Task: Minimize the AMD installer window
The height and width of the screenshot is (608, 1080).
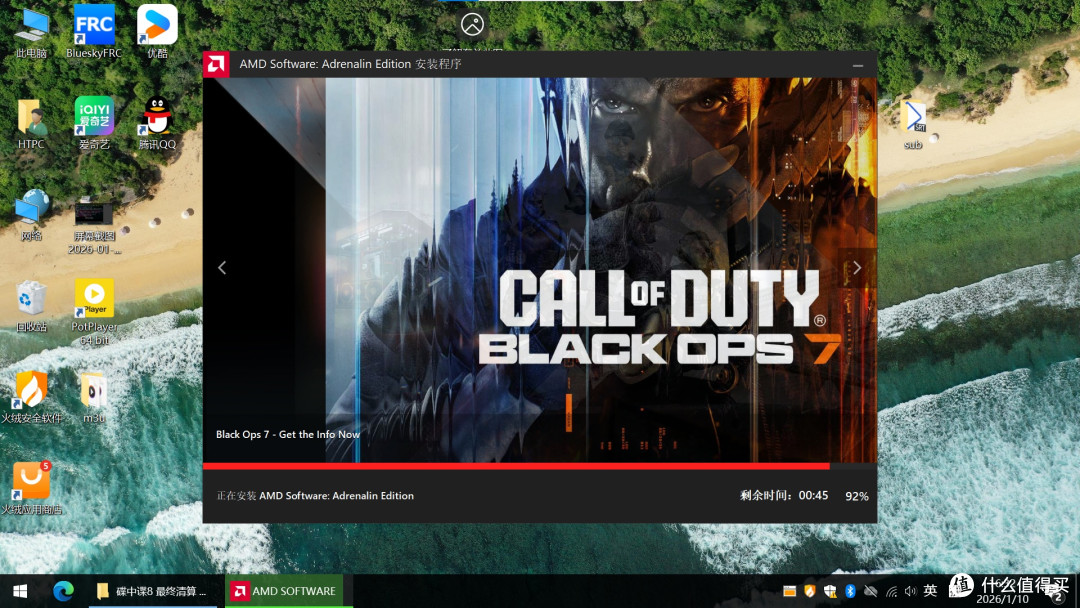Action: pyautogui.click(x=858, y=65)
